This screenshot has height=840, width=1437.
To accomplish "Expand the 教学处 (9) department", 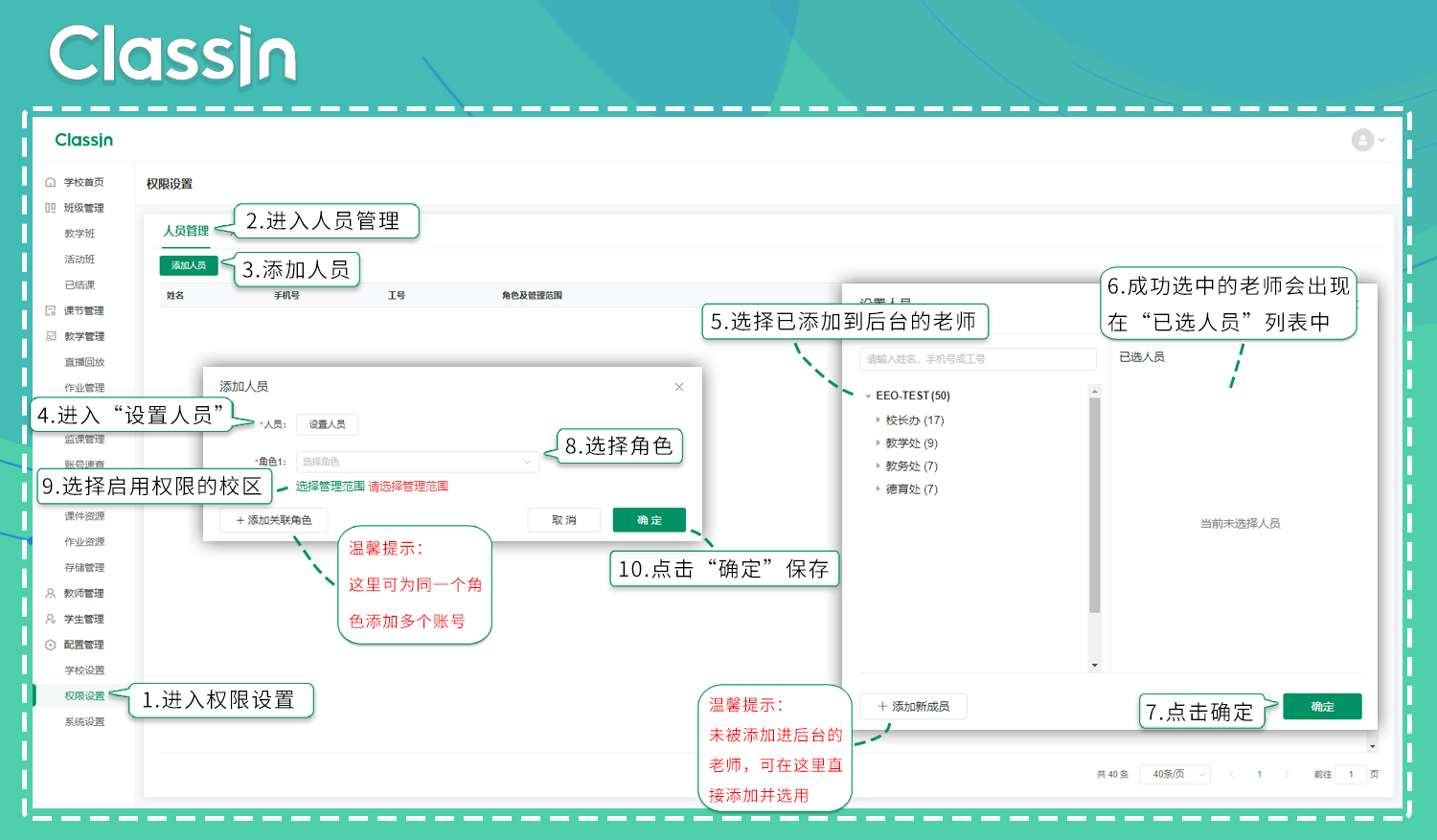I will 878,443.
